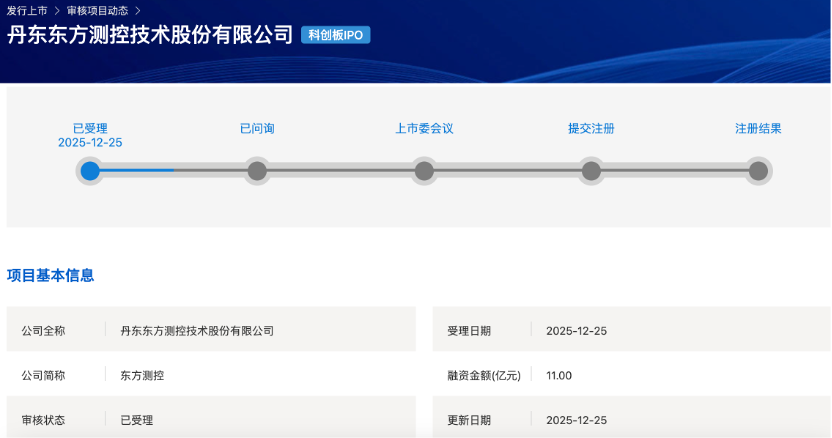
Task: Click the 项目基本信息 section heading
Action: click(x=50, y=275)
